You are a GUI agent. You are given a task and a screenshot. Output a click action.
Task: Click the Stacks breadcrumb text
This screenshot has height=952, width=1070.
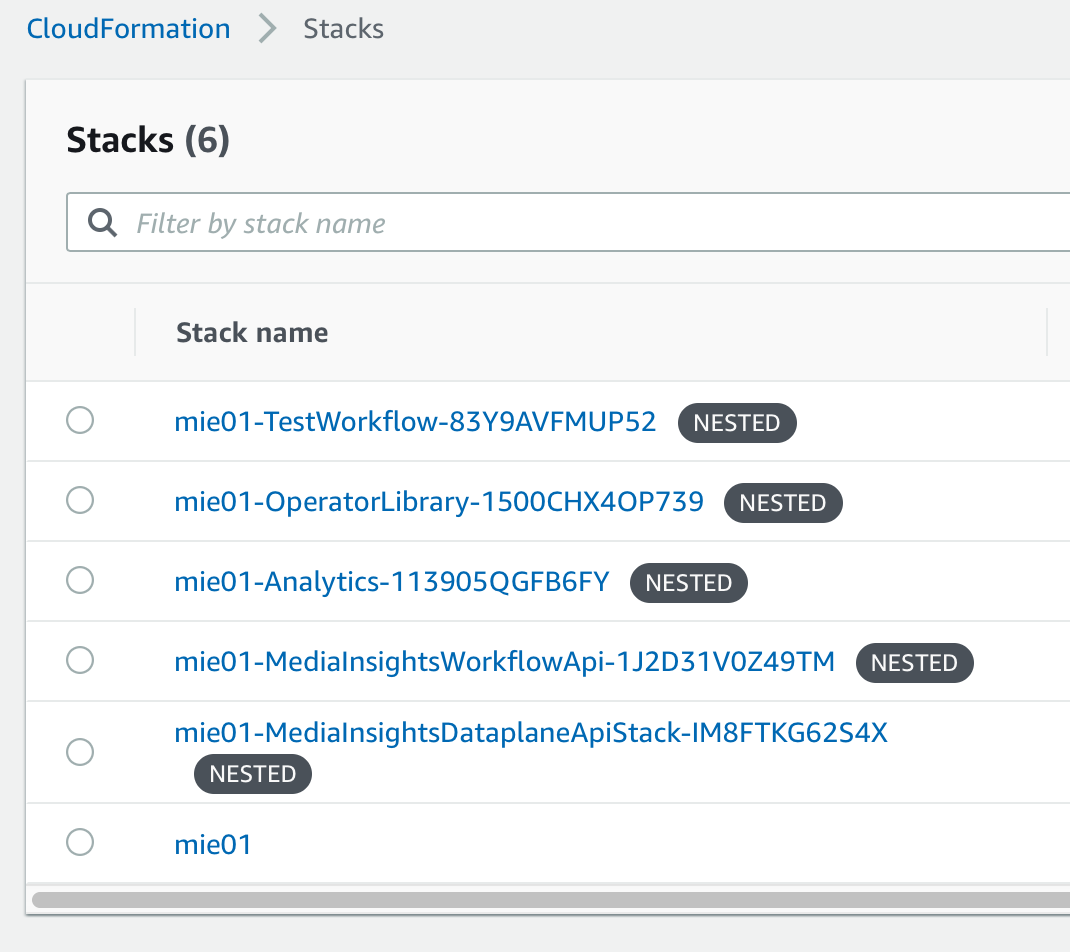pyautogui.click(x=343, y=29)
